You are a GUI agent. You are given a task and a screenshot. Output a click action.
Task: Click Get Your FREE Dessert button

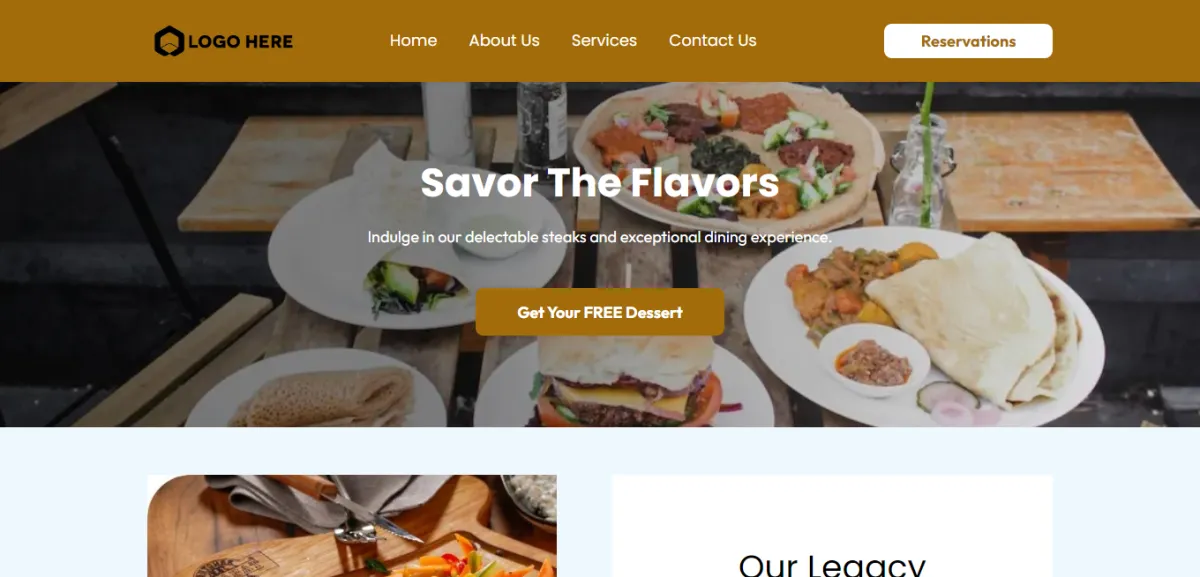coord(600,312)
